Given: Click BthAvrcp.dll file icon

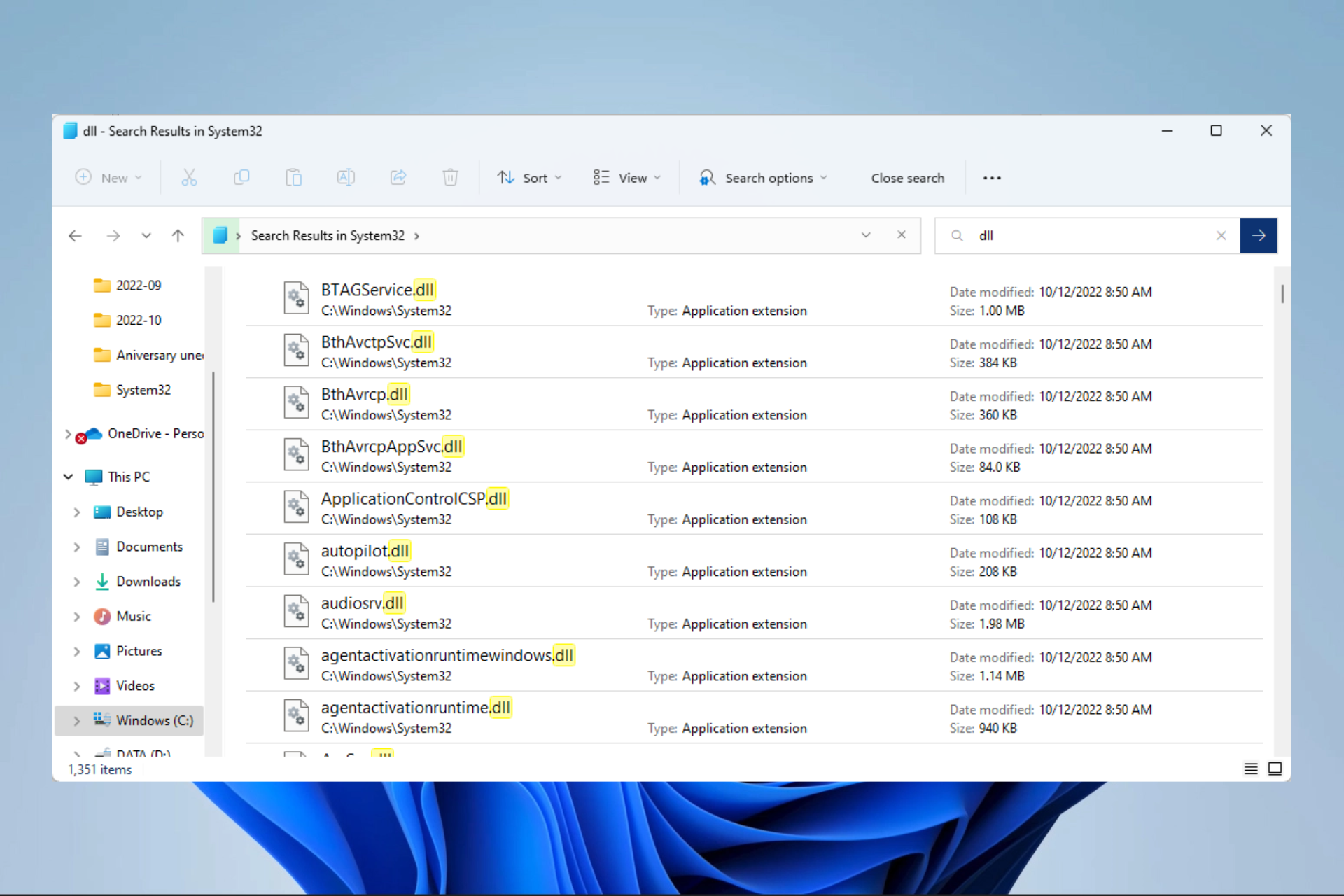Looking at the screenshot, I should [x=296, y=402].
